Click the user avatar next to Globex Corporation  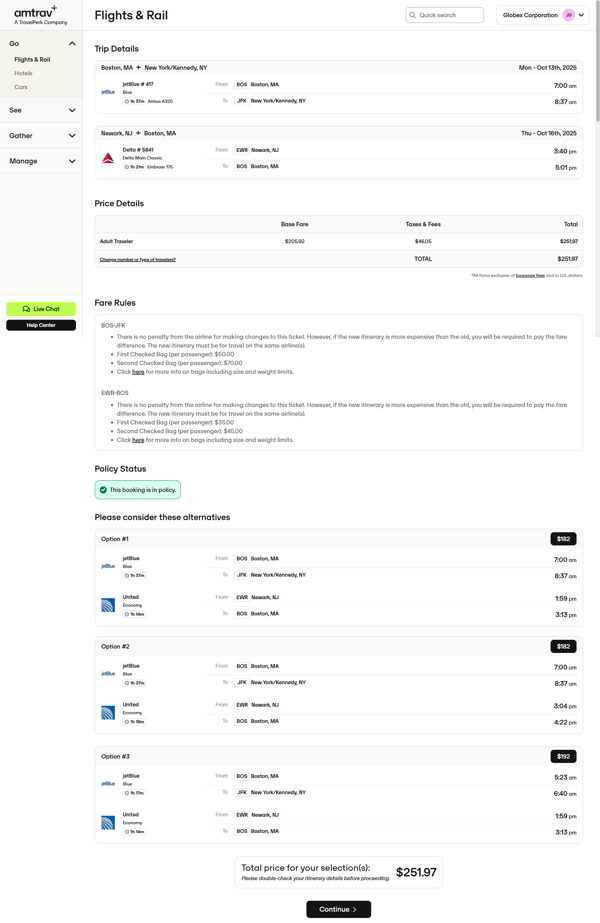click(x=568, y=15)
